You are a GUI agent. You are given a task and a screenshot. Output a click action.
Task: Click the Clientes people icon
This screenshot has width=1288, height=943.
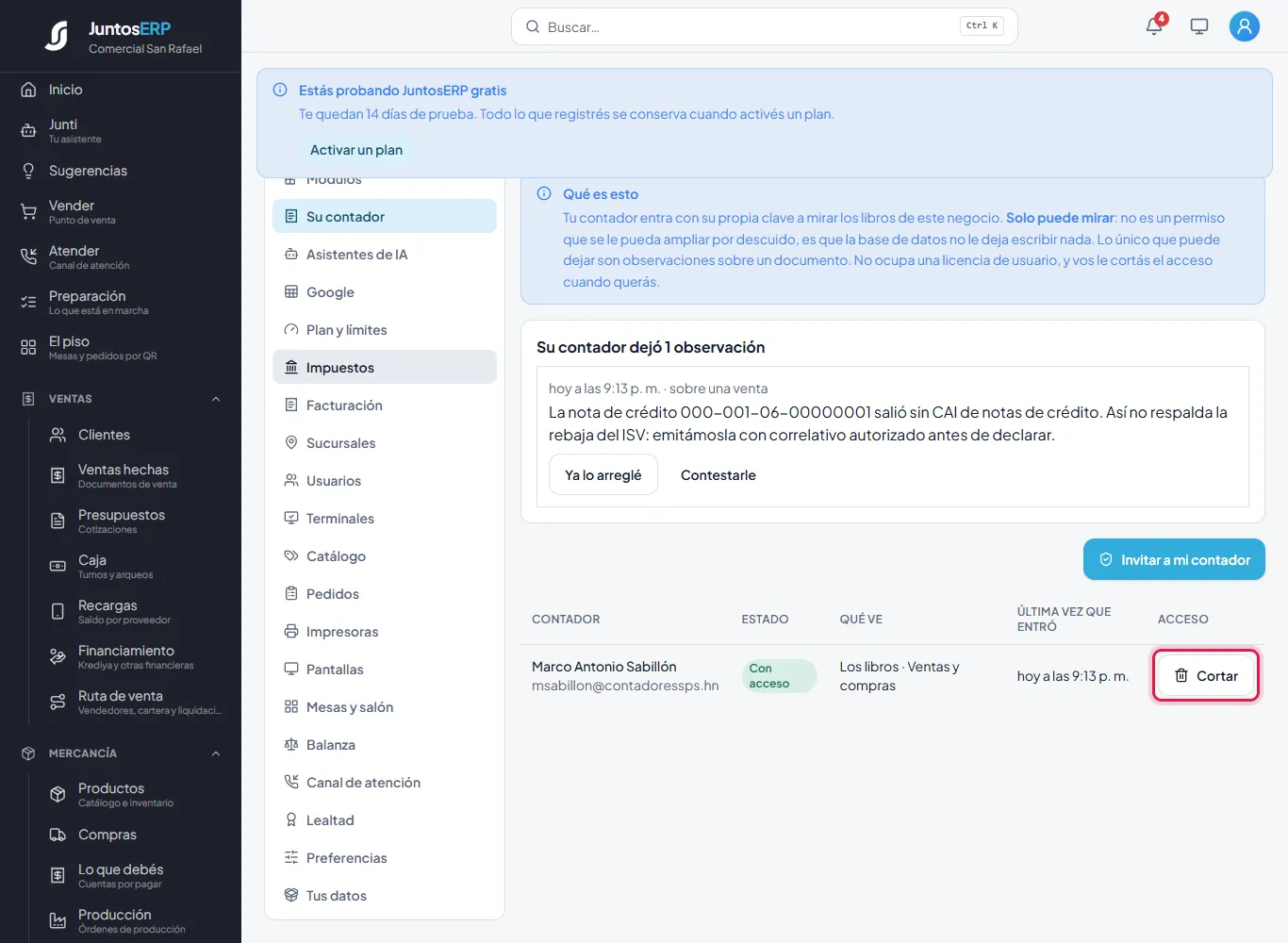coord(58,435)
